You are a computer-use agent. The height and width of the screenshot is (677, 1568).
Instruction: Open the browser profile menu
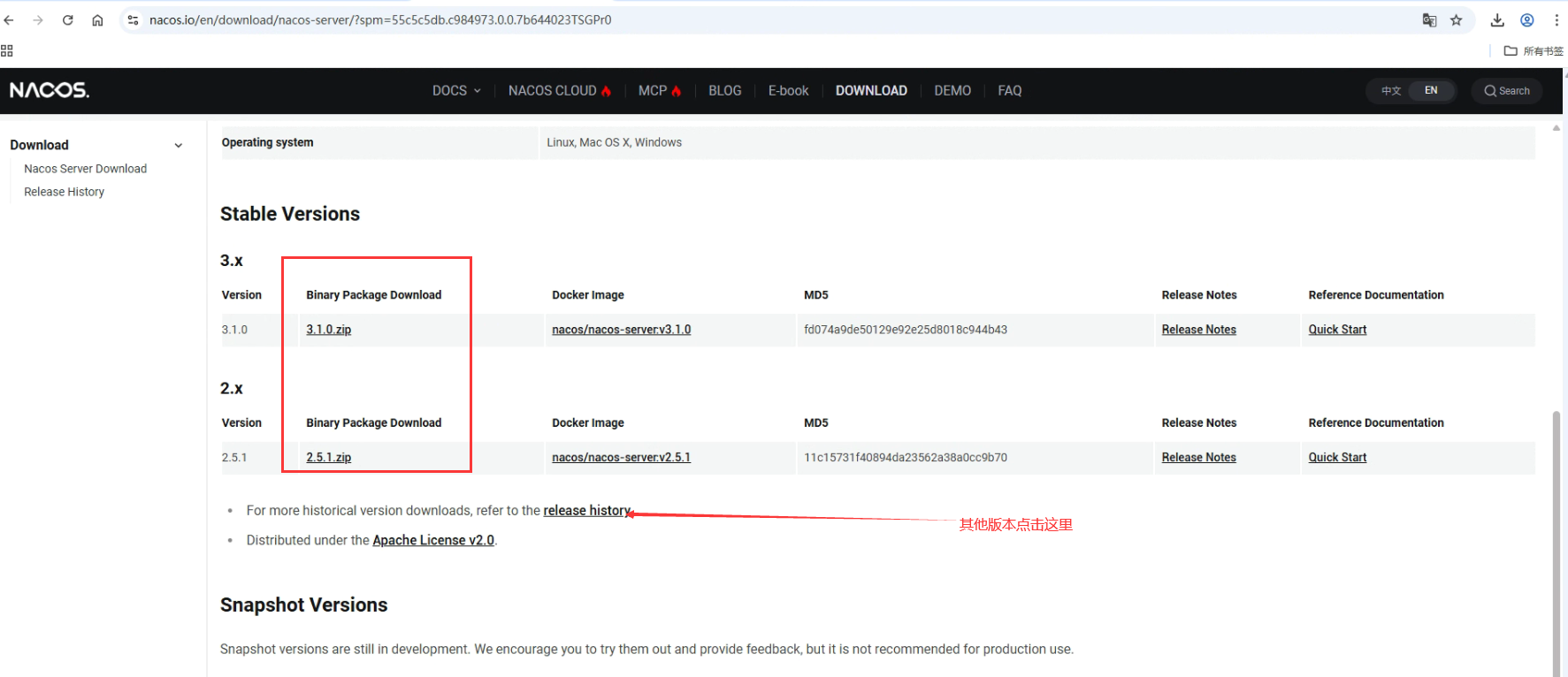coord(1527,20)
